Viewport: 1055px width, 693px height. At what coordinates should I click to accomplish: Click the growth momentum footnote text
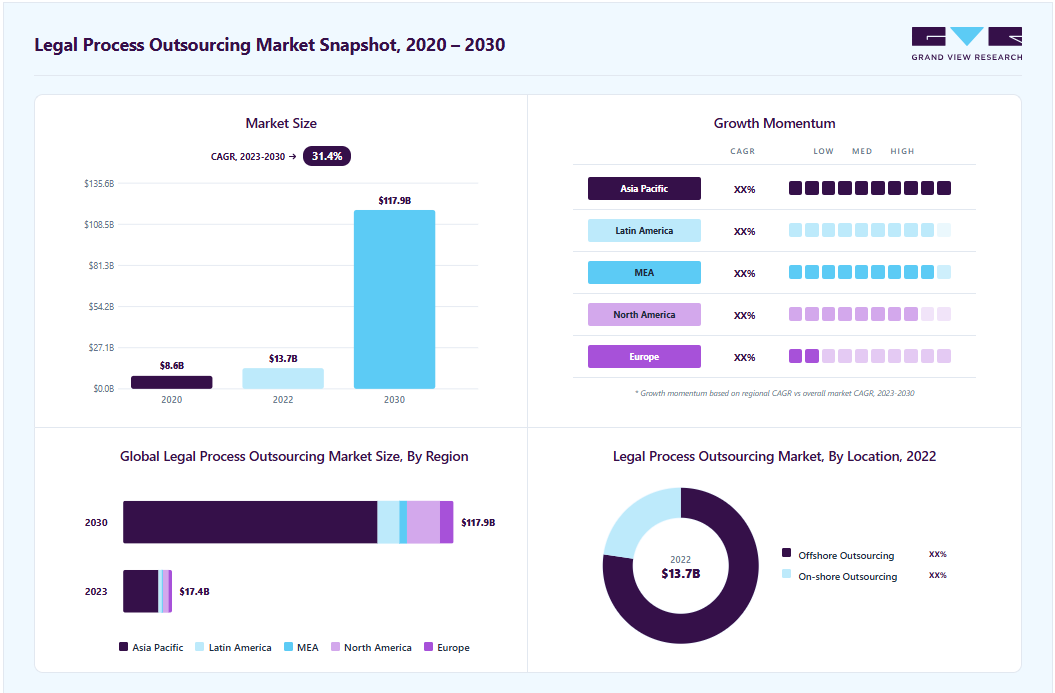pos(774,393)
